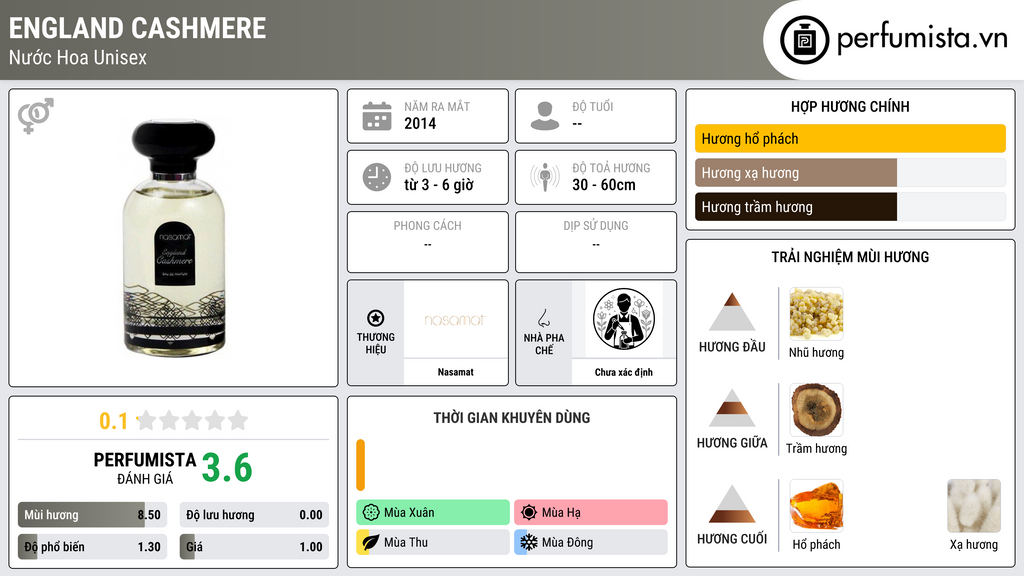Click the DỊP SỬ DỤNG panel heading
Image resolution: width=1024 pixels, height=576 pixels.
click(x=596, y=226)
